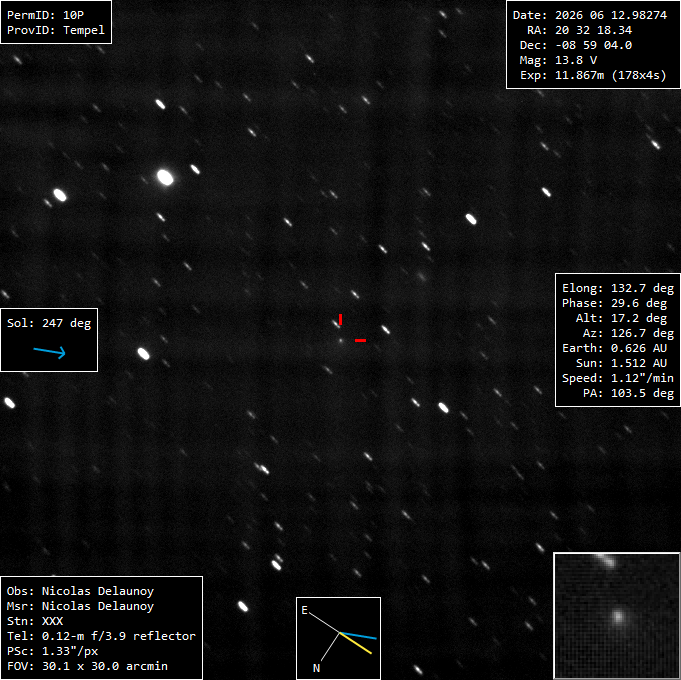The image size is (681, 680).
Task: Click the Az: 126.7 deg value
Action: point(628,333)
